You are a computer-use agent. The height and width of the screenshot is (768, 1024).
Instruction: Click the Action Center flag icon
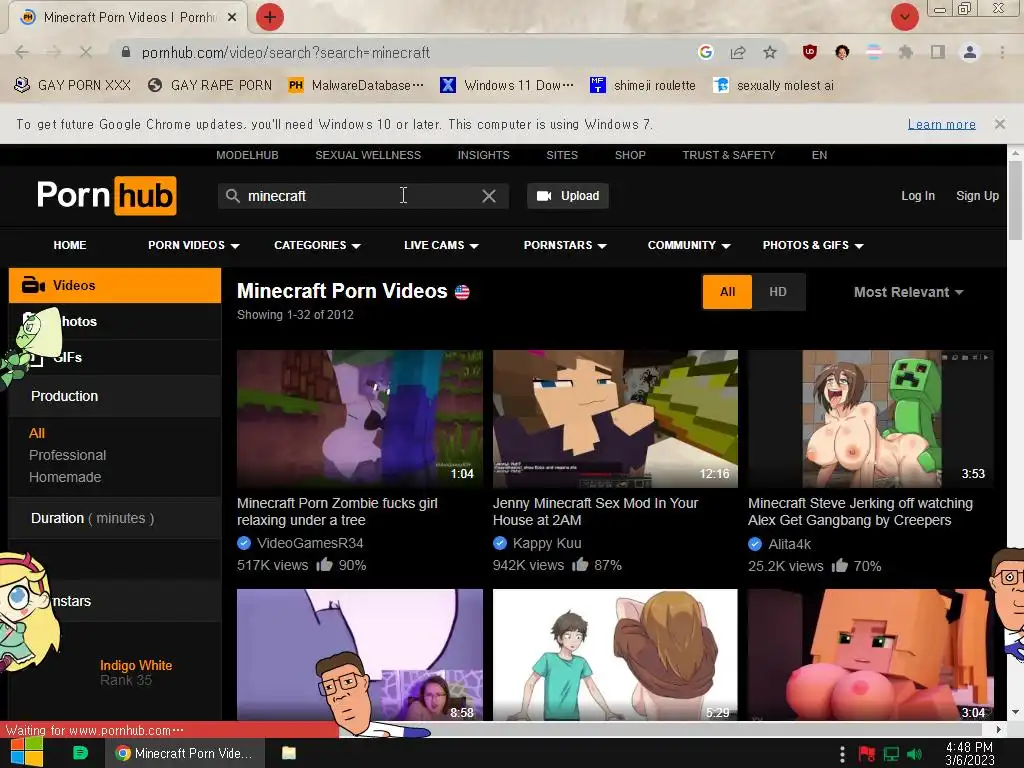[867, 754]
